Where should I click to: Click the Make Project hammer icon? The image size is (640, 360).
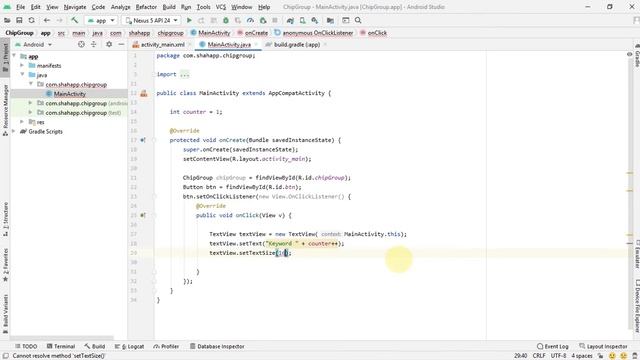pyautogui.click(x=74, y=20)
